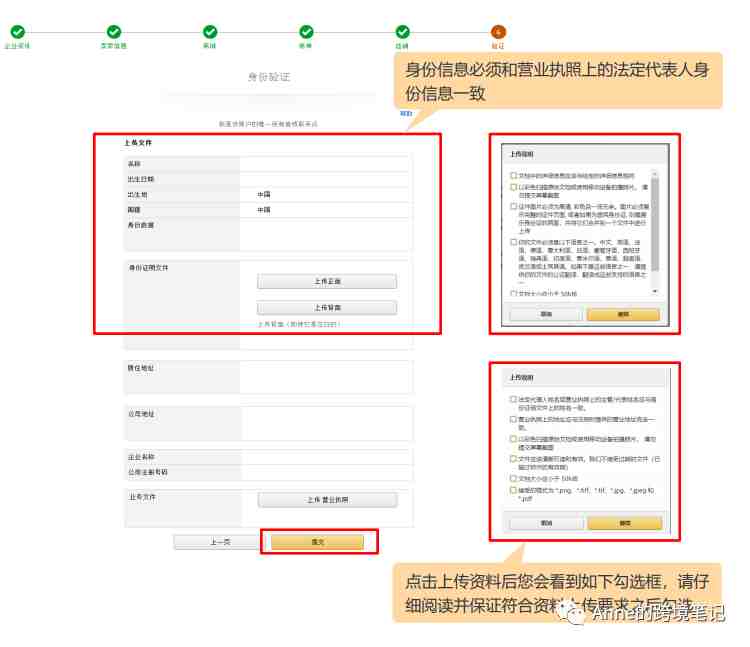
Task: Click the upper dialog 上传说明 title
Action: [521, 154]
